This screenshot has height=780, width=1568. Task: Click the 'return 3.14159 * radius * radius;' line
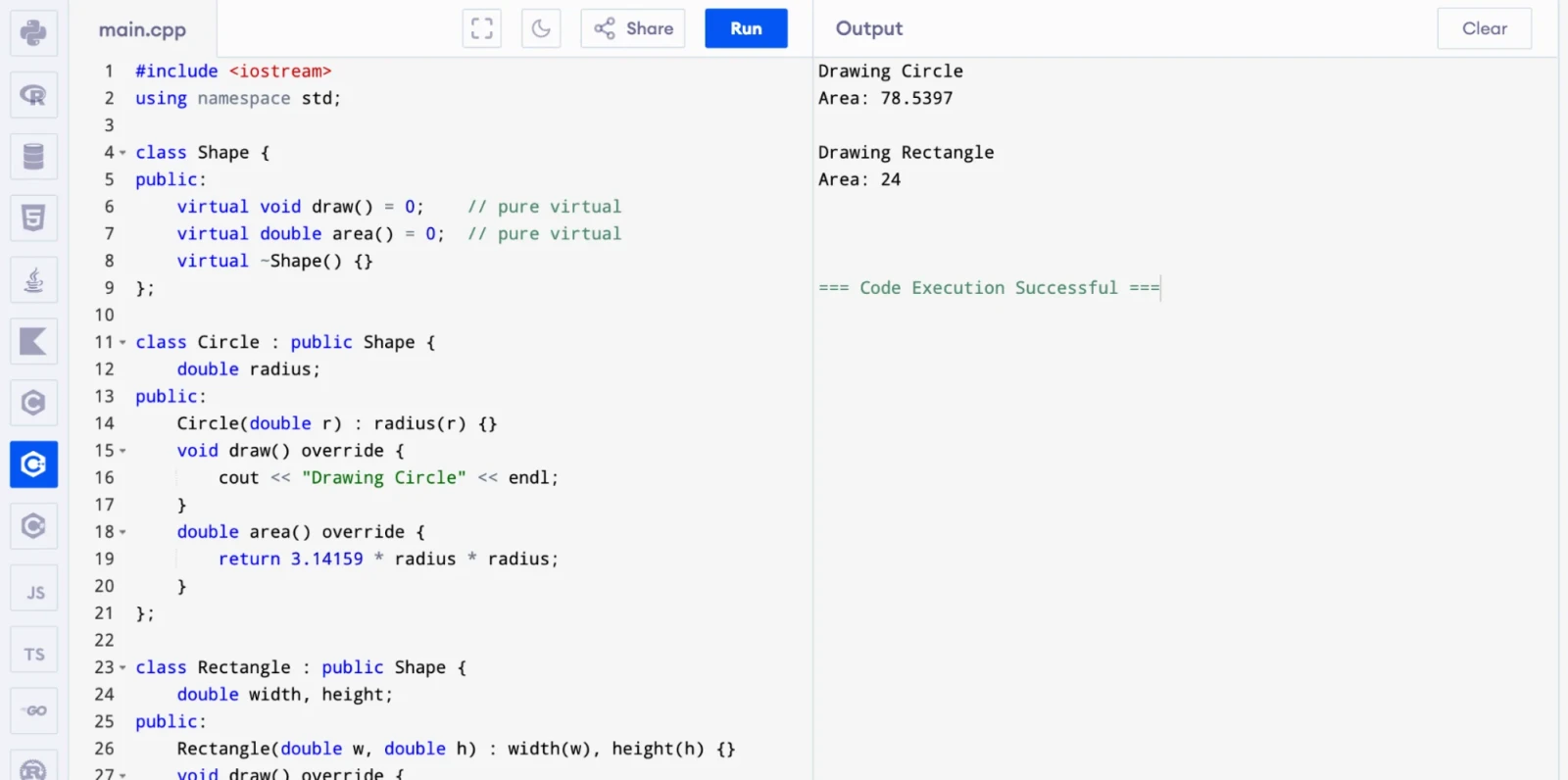click(x=388, y=559)
